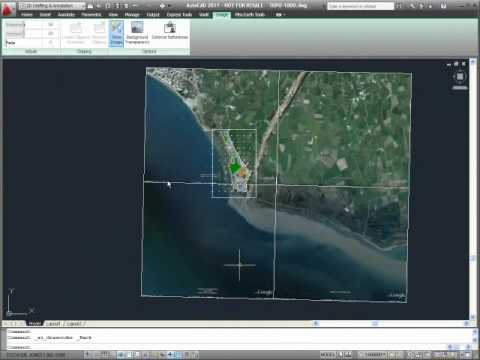Viewport: 480px width, 360px height.
Task: Click the Show Image ribbon button
Action: [116, 33]
